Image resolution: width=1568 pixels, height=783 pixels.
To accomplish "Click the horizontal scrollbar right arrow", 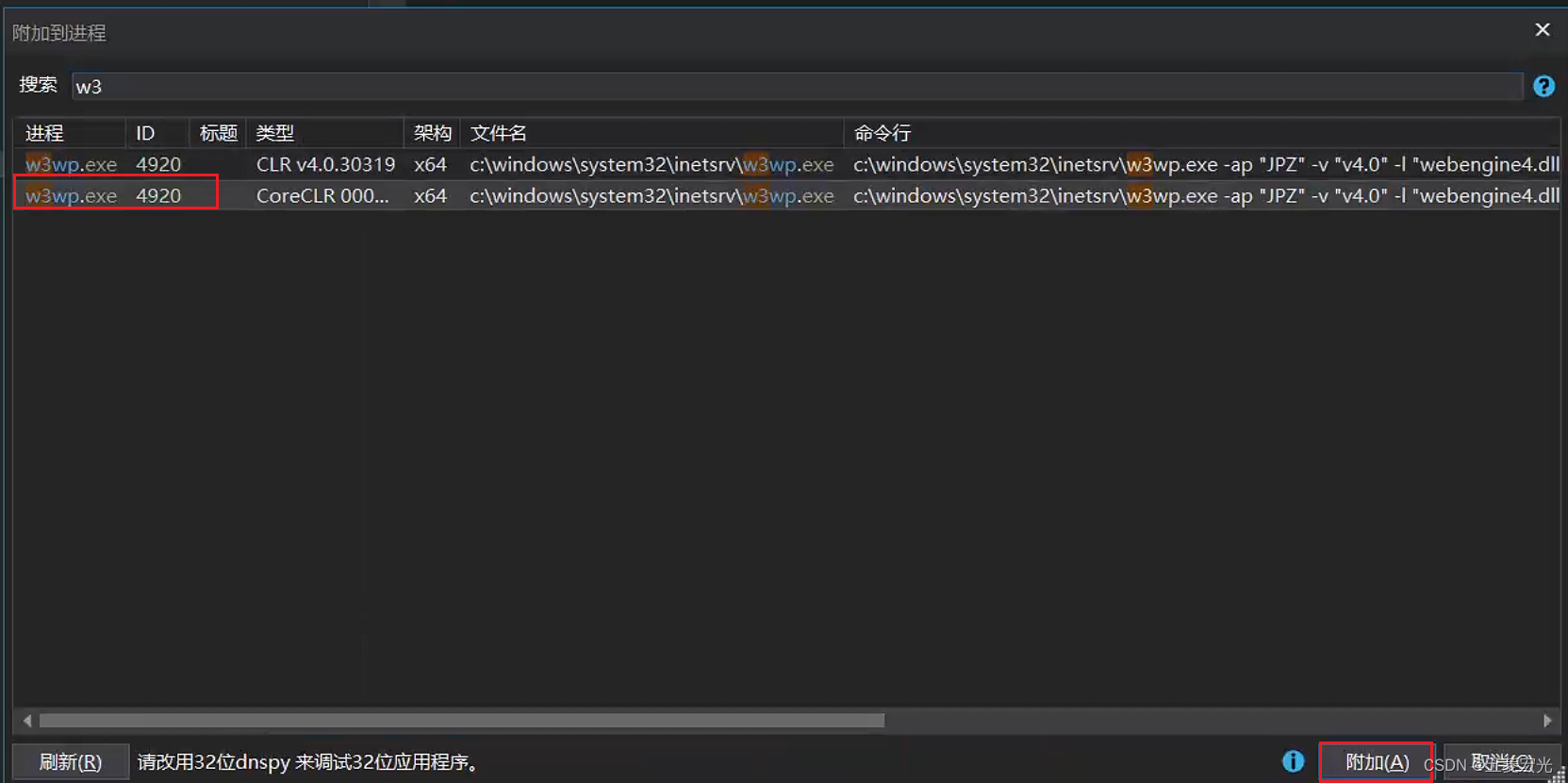I will coord(1547,721).
